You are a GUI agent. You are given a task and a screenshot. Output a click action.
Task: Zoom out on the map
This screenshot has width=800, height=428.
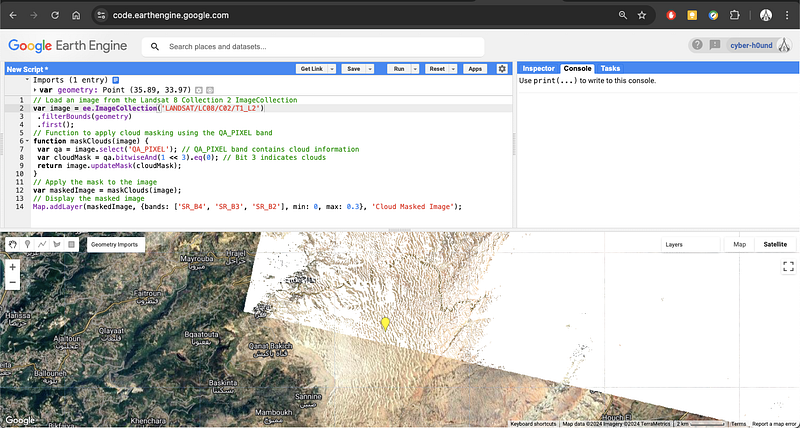13,282
